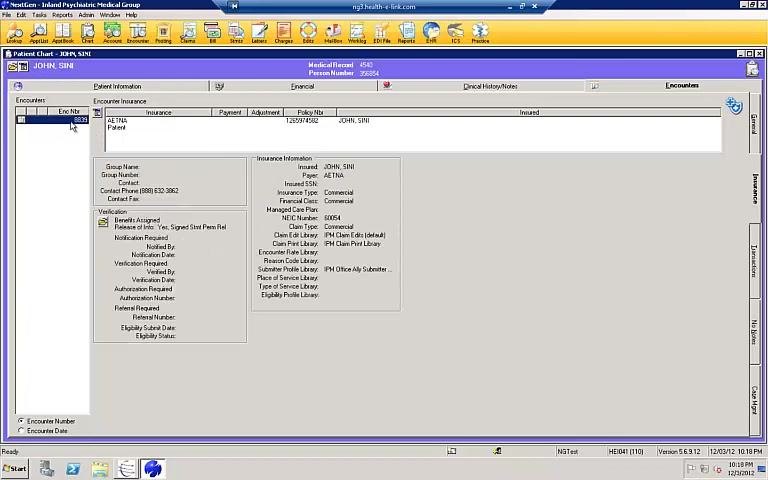This screenshot has height=480, width=768.
Task: Open the Tasks menu
Action: 39,15
